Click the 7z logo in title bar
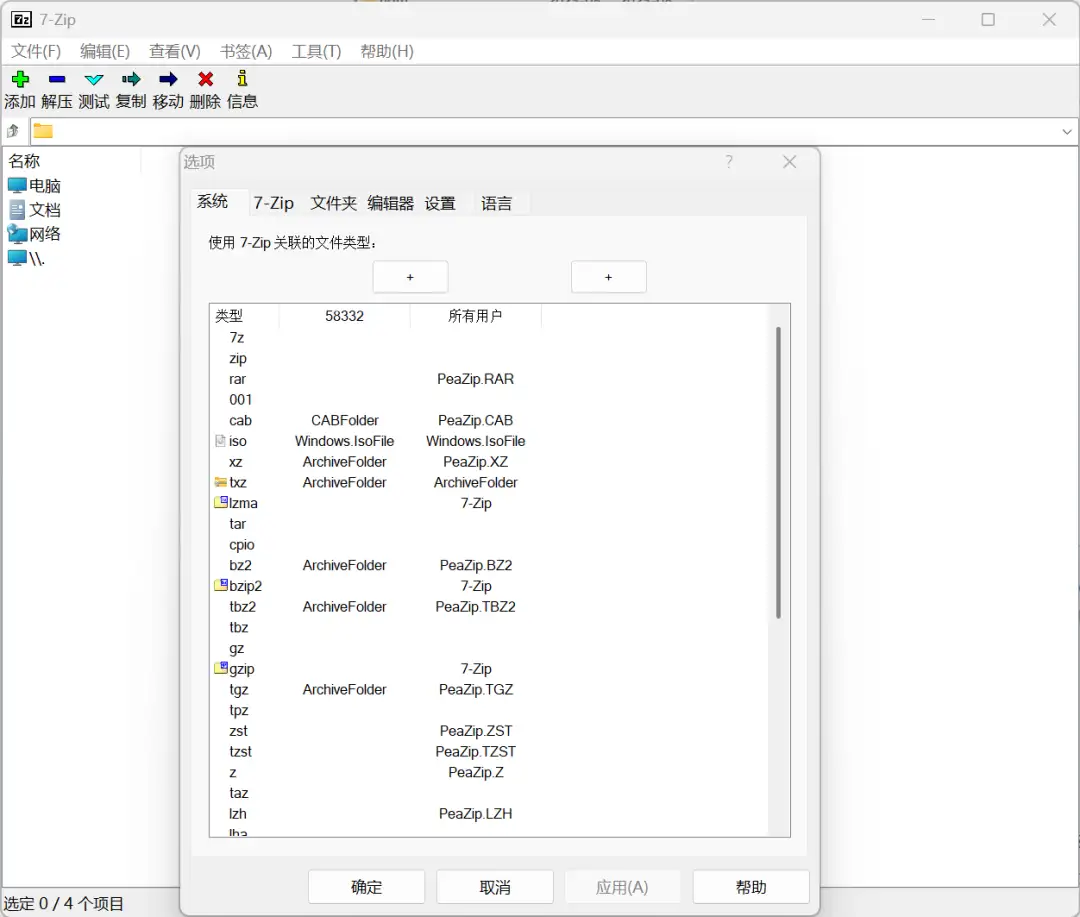This screenshot has width=1080, height=917. point(21,19)
